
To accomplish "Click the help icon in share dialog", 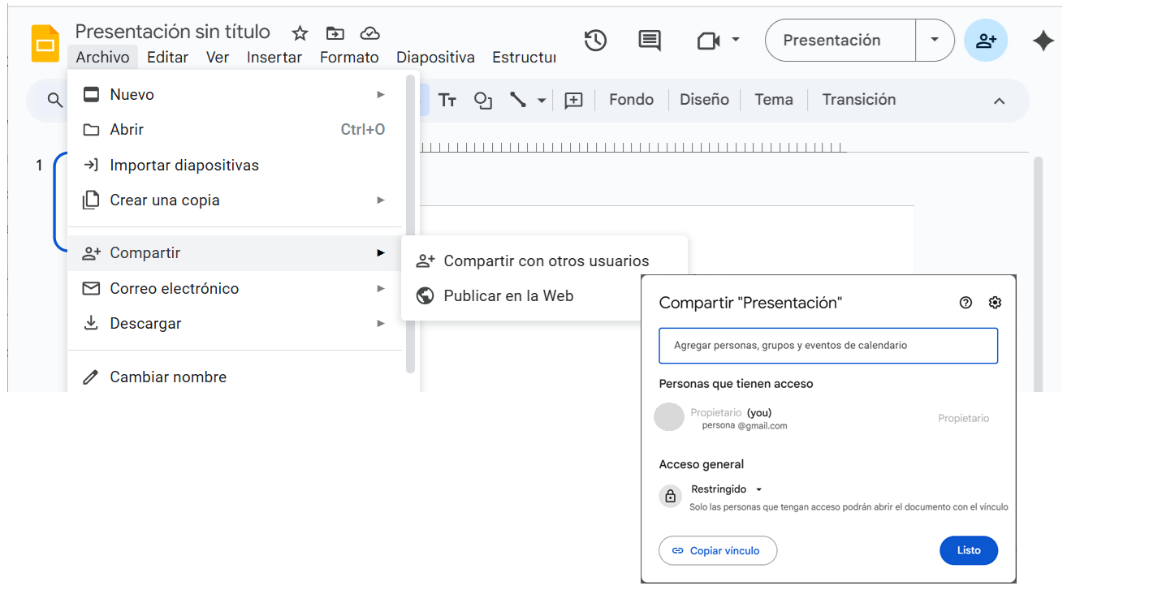I will 965,303.
